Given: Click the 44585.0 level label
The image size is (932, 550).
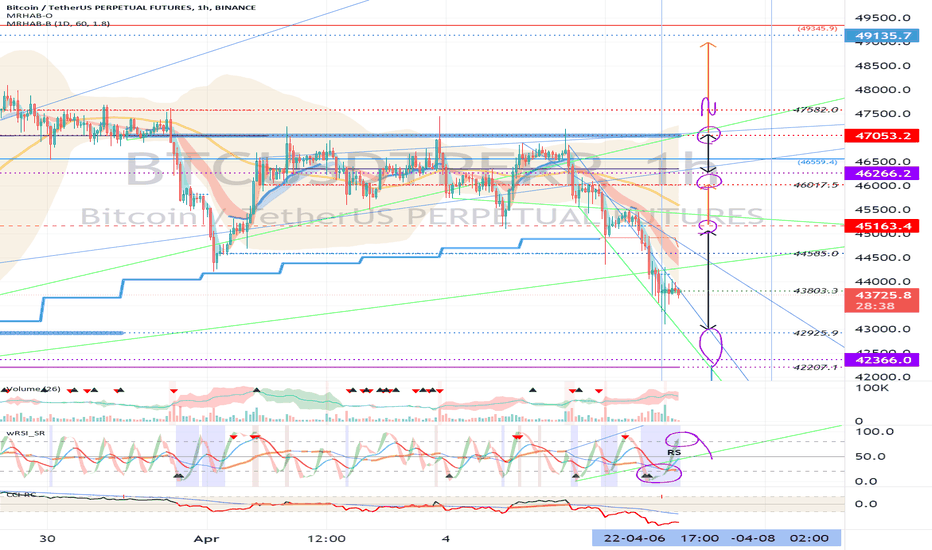Looking at the screenshot, I should [816, 253].
